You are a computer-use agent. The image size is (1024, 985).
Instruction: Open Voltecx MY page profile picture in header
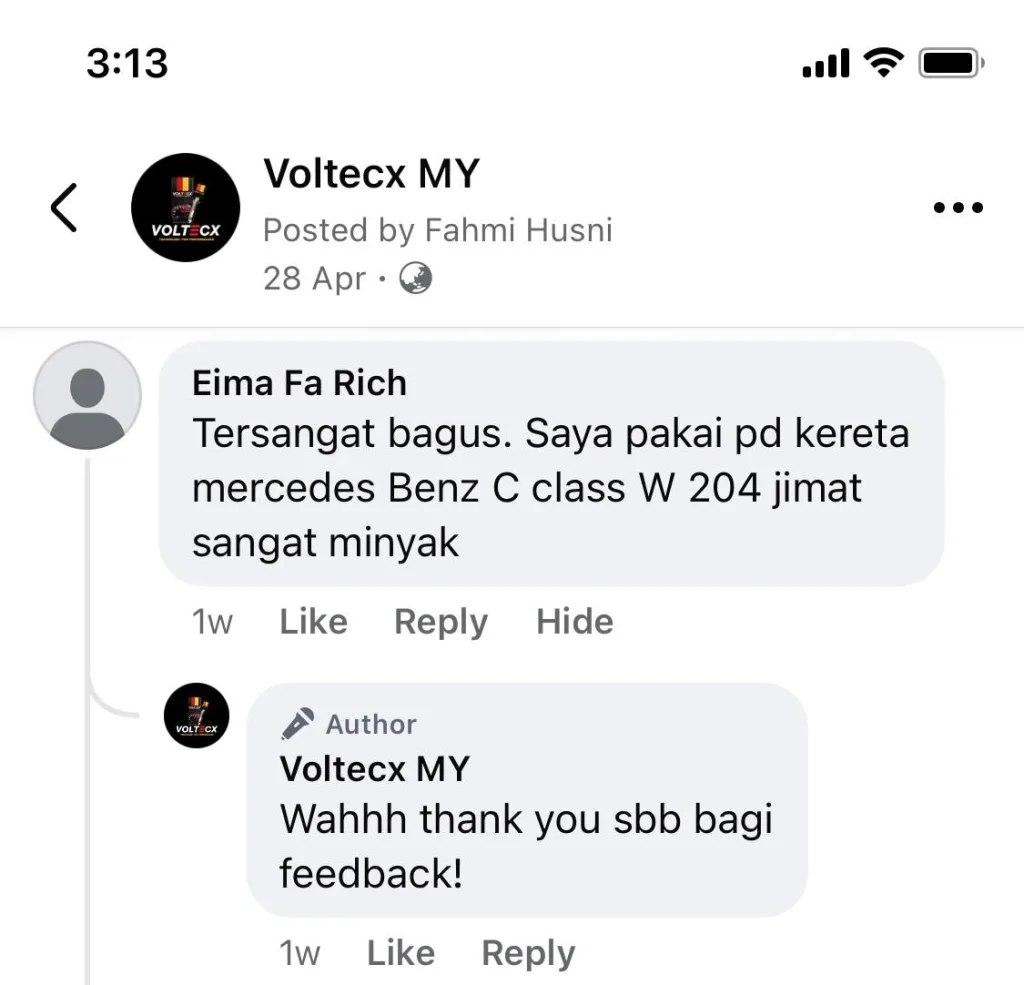coord(185,208)
